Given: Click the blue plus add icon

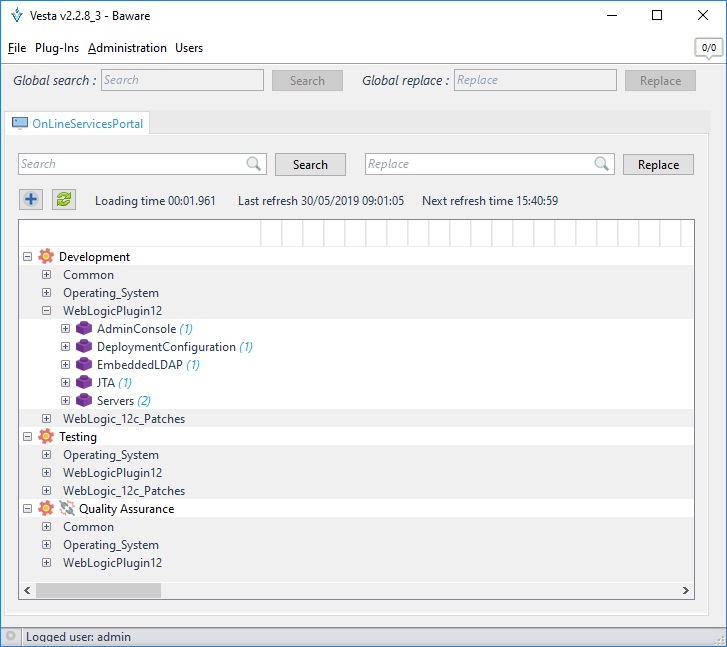Looking at the screenshot, I should (x=31, y=200).
